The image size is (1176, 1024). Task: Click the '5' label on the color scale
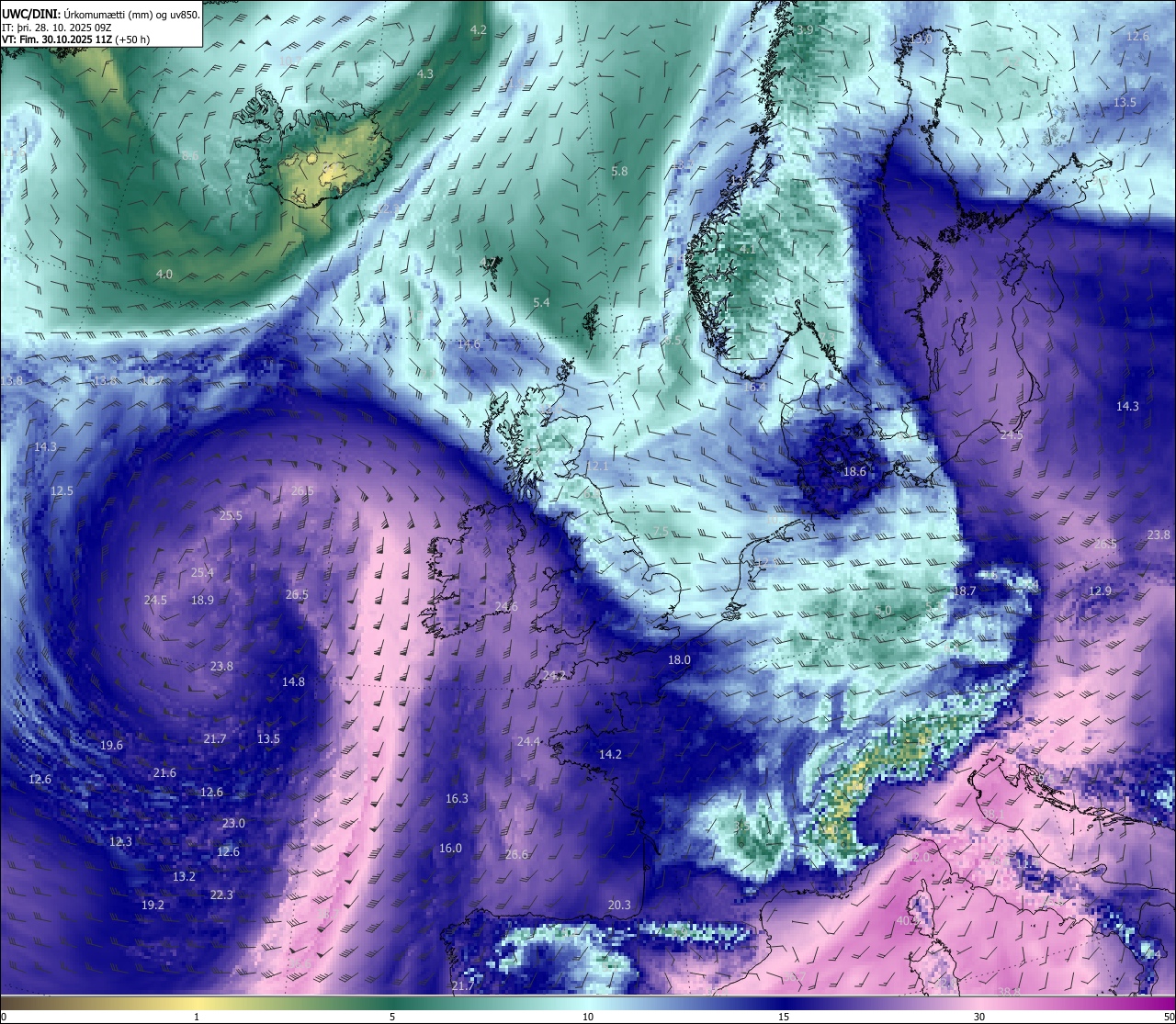(x=392, y=1017)
